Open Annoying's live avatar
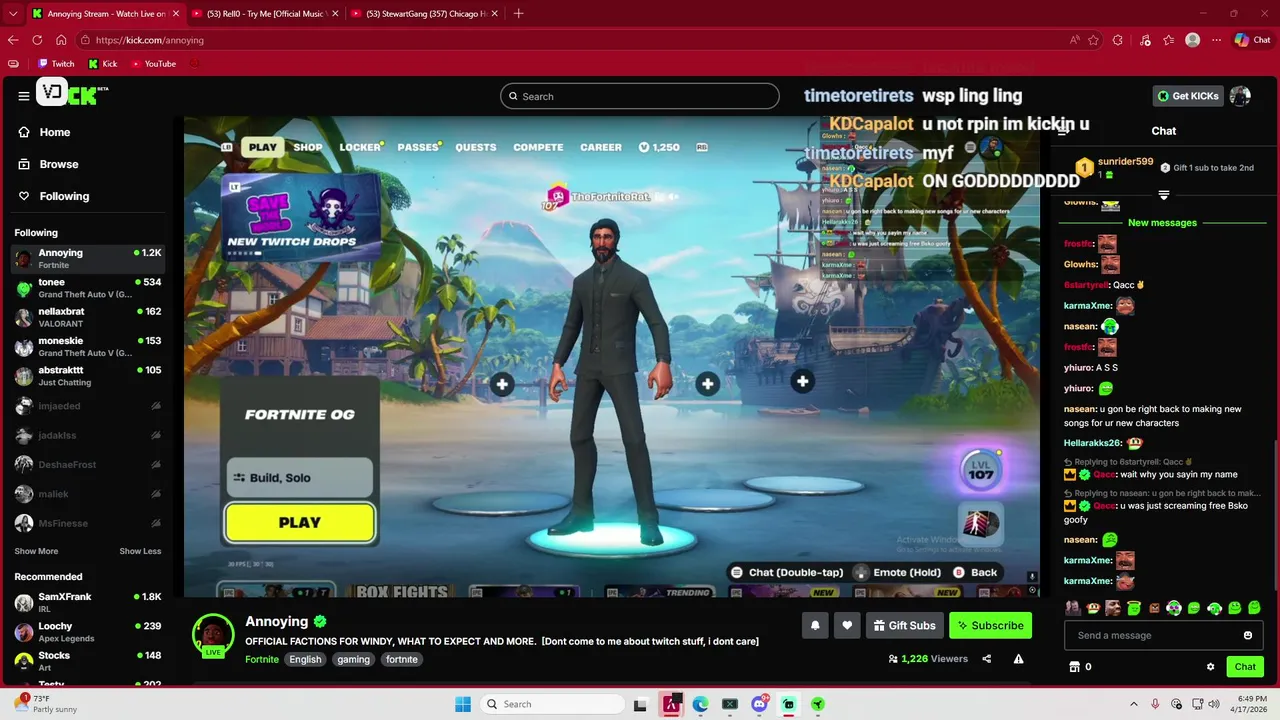 coord(213,634)
